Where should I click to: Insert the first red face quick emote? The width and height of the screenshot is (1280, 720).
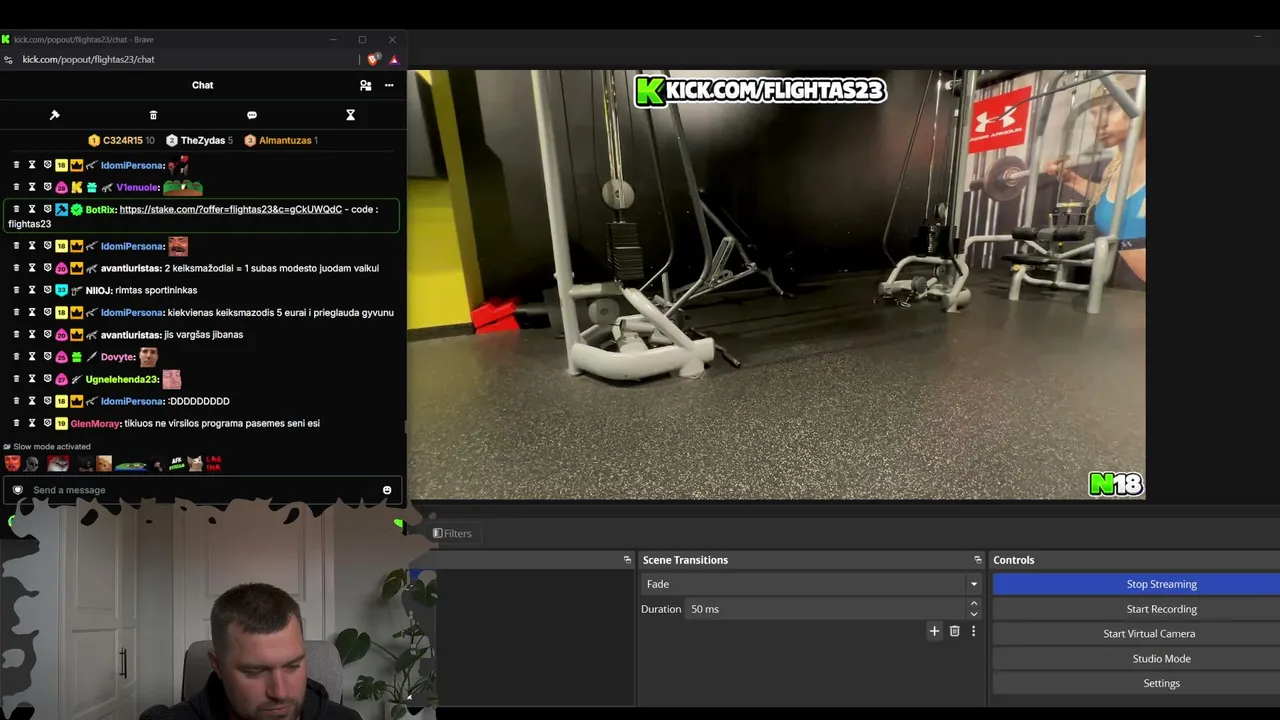click(12, 463)
